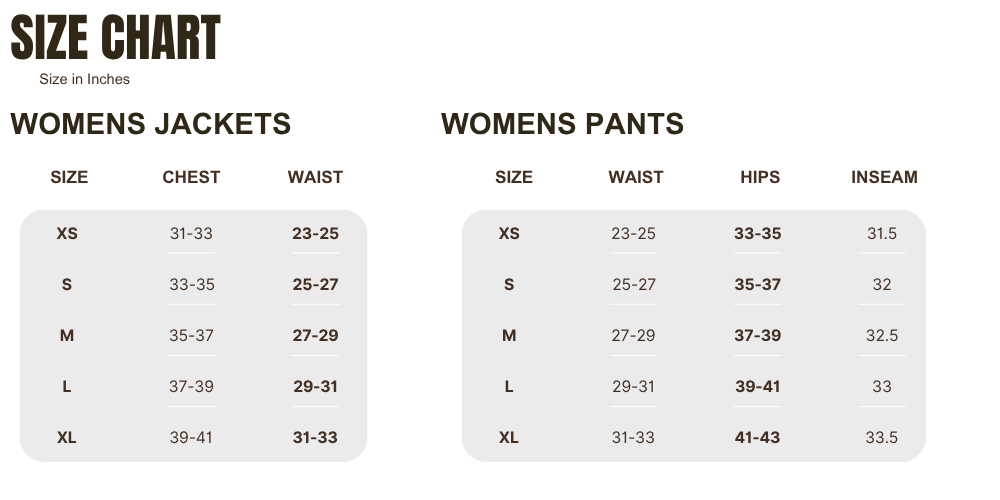The height and width of the screenshot is (500, 1000).
Task: Click the bold jacket waist value 29-31
Action: coord(315,387)
